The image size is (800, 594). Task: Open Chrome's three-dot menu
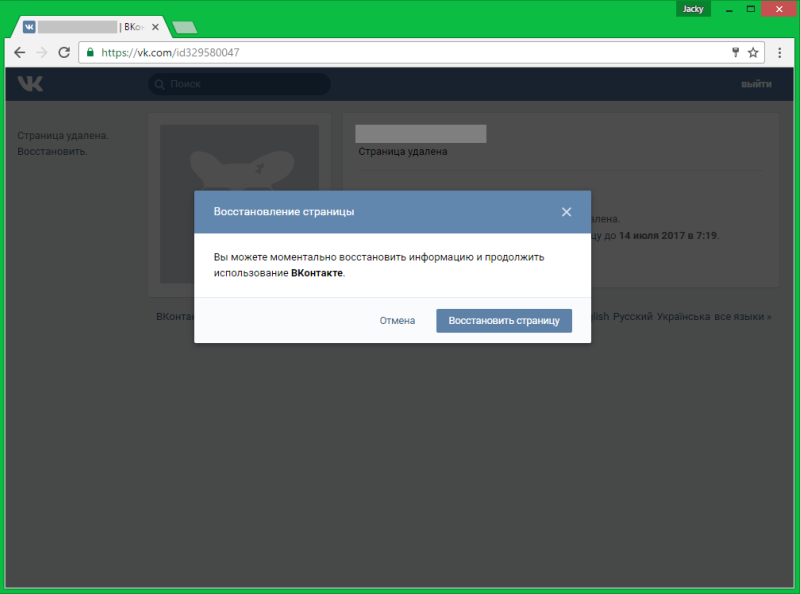click(x=780, y=53)
